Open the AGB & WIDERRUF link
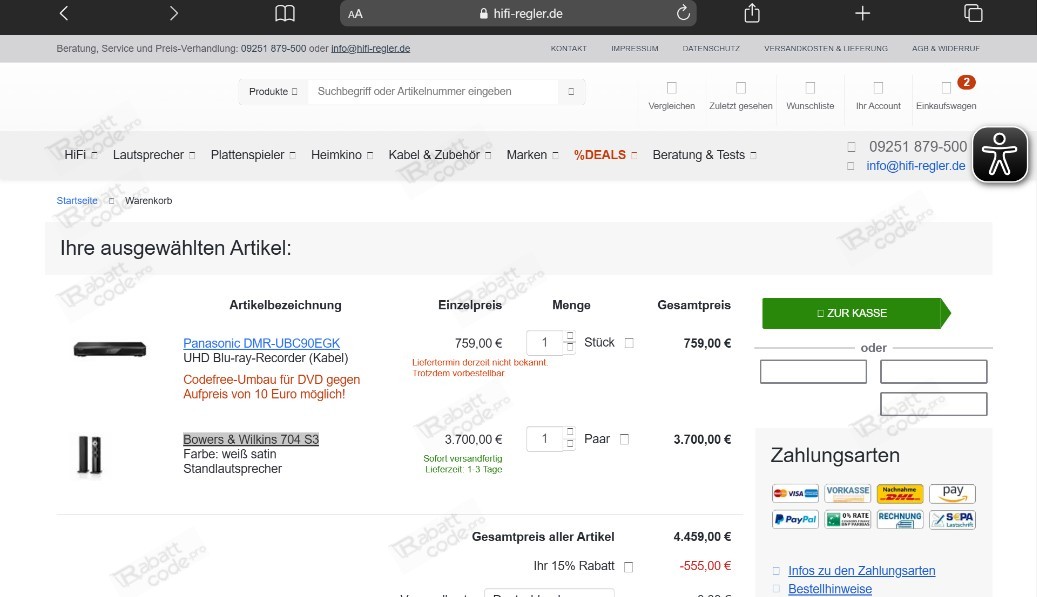 click(x=946, y=48)
